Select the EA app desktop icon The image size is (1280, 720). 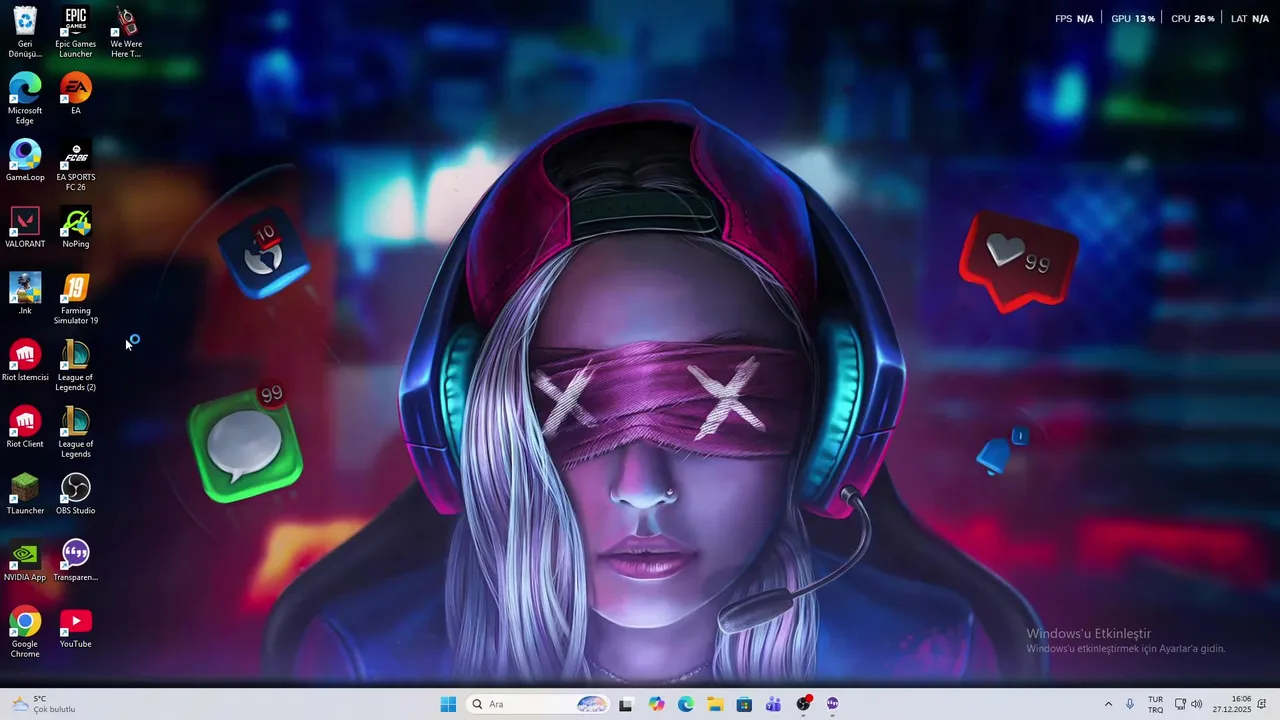tap(76, 94)
